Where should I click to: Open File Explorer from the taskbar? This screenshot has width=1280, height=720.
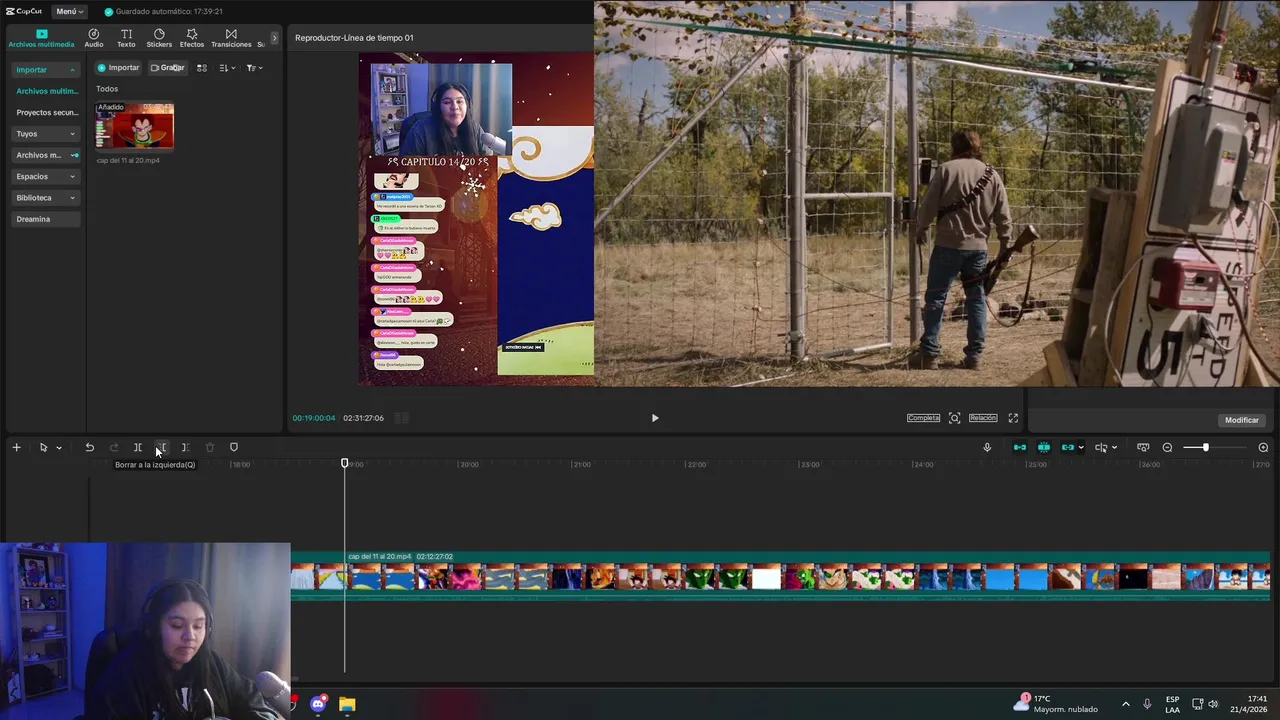click(x=347, y=704)
